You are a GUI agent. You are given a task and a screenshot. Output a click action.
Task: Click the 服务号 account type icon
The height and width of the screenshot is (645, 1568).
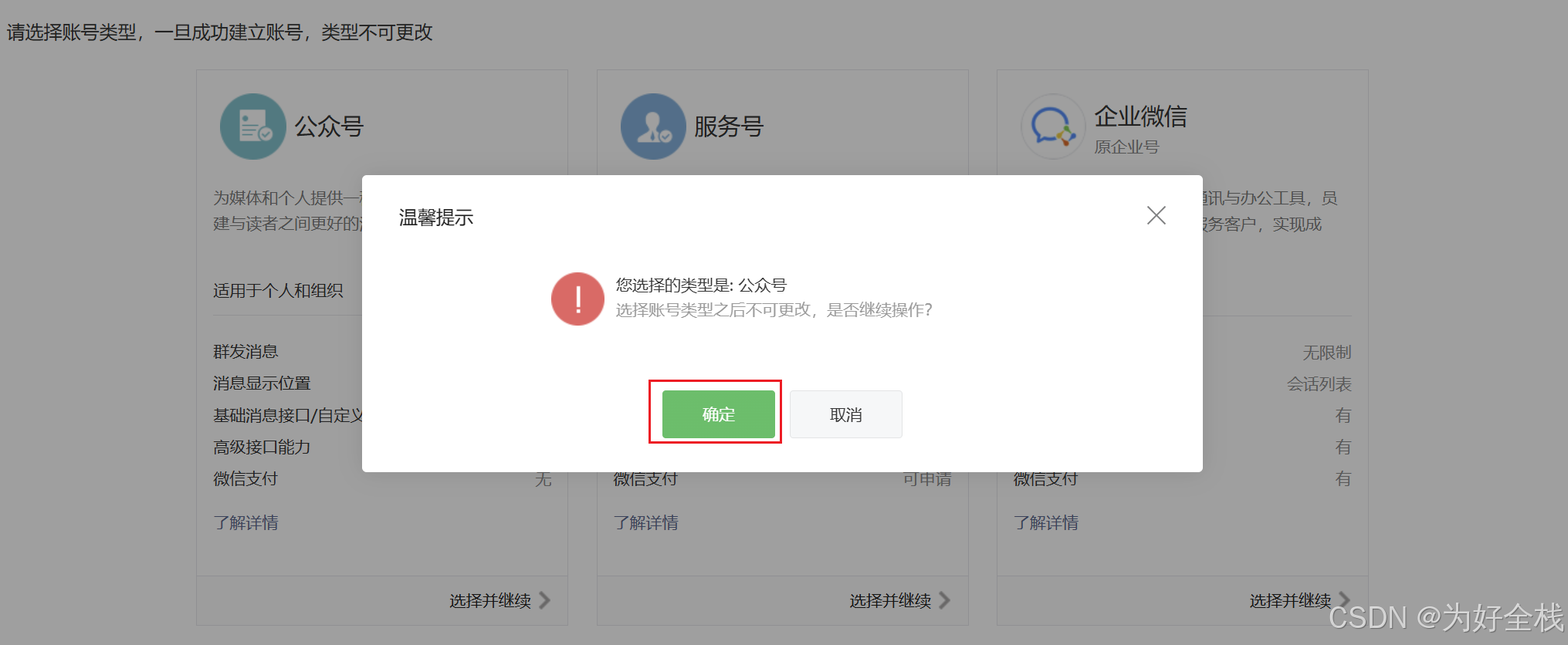point(653,127)
